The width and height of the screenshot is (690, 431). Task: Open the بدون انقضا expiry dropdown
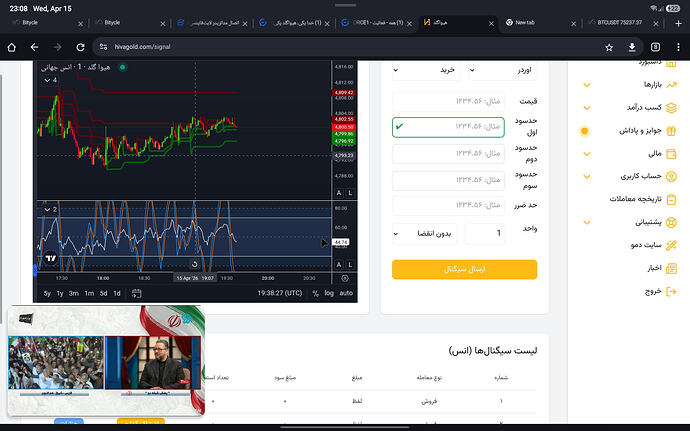click(424, 233)
